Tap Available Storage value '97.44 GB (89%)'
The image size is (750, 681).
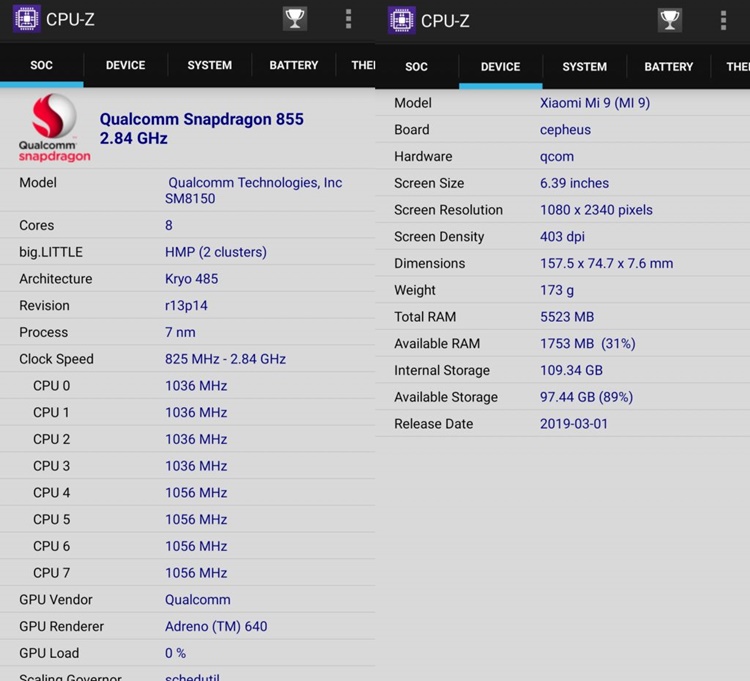point(586,397)
